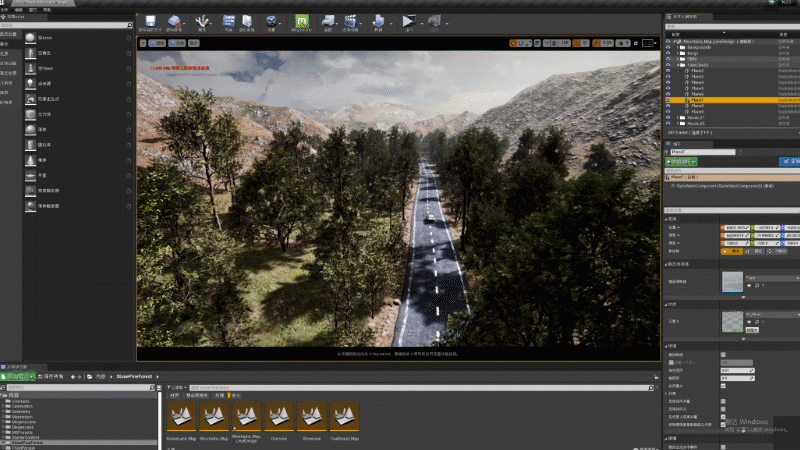The width and height of the screenshot is (800, 450).
Task: Open the Help menu in the menu bar
Action: click(x=47, y=10)
